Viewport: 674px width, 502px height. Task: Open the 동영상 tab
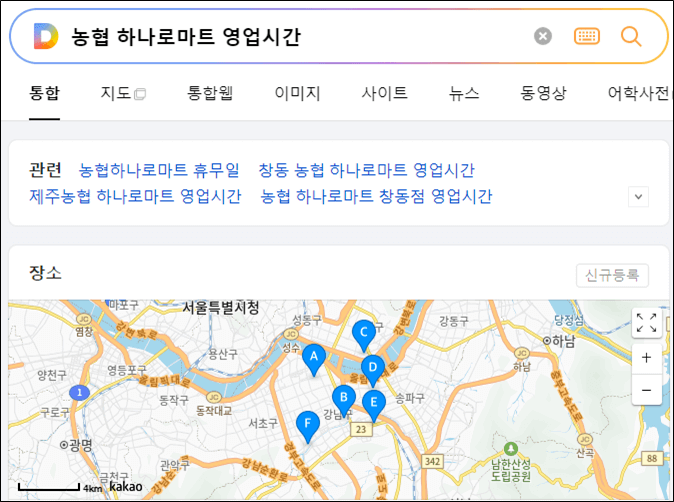click(543, 93)
